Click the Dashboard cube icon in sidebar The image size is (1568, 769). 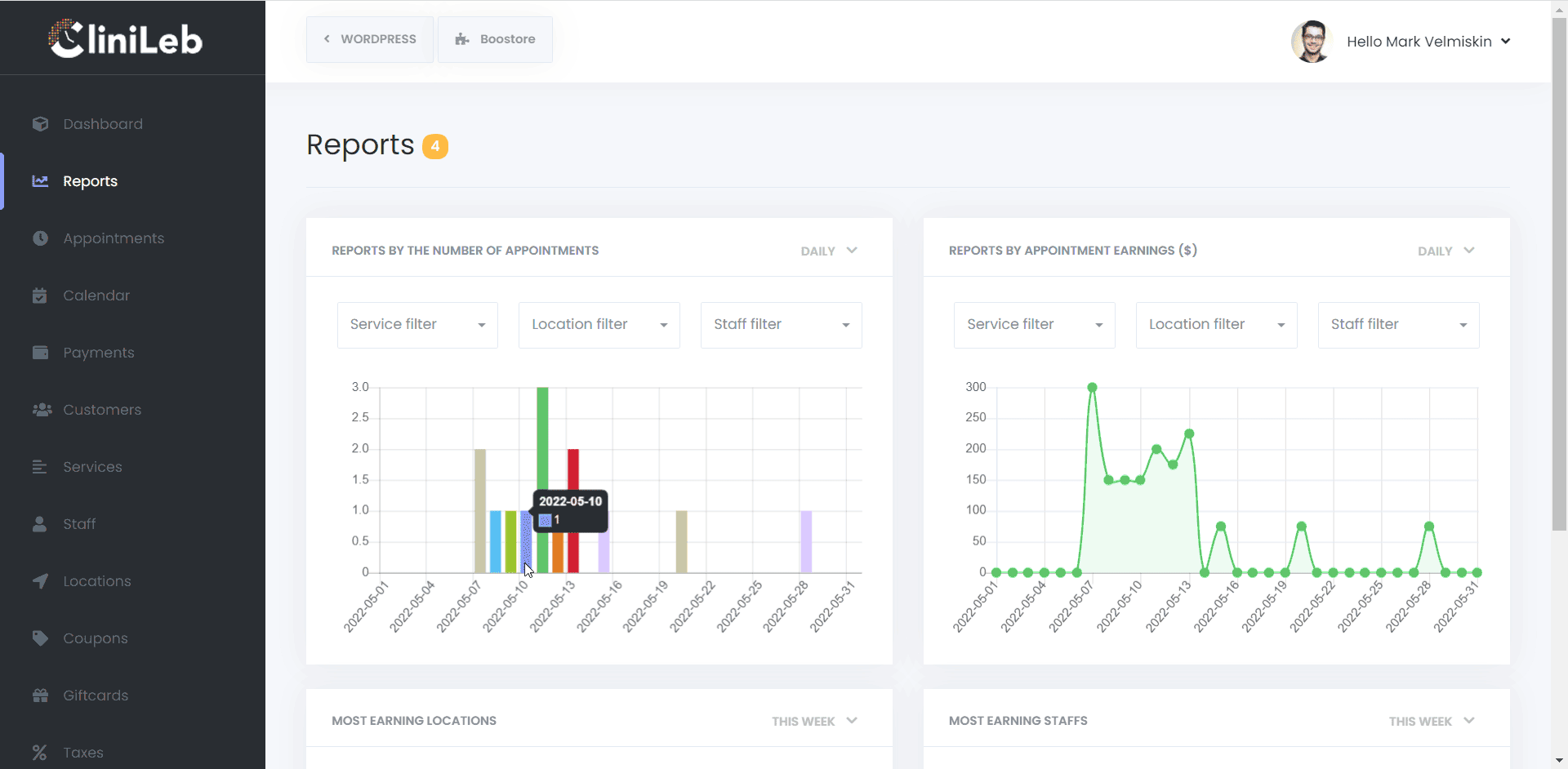[40, 124]
